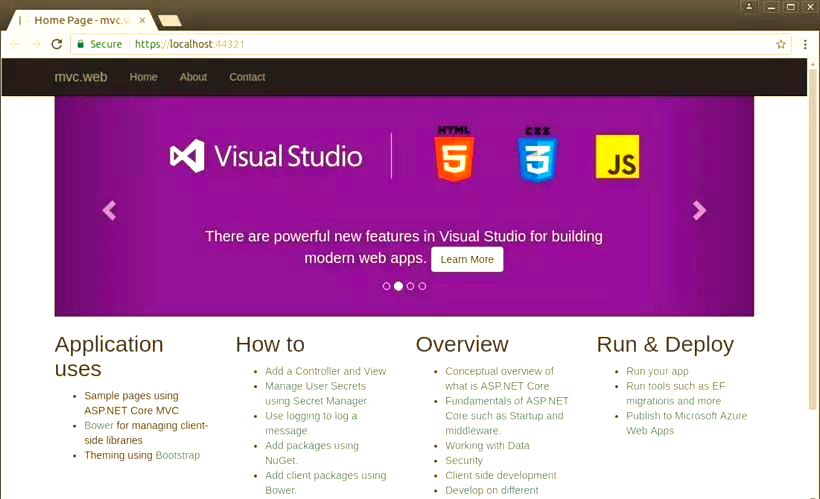Open the Chrome three-dot menu
The width and height of the screenshot is (820, 499).
pyautogui.click(x=805, y=44)
